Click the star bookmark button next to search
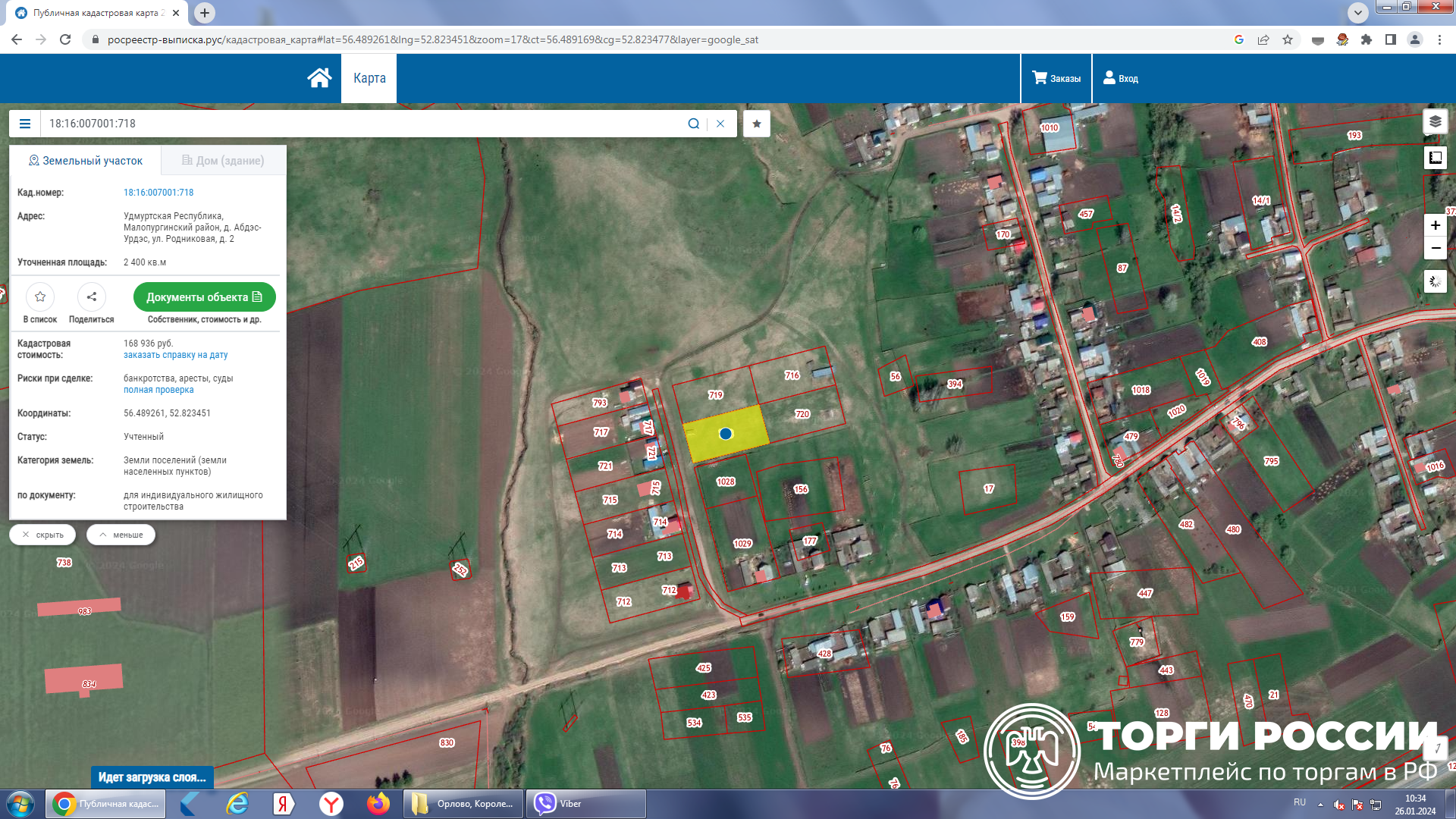The width and height of the screenshot is (1456, 819). click(756, 124)
